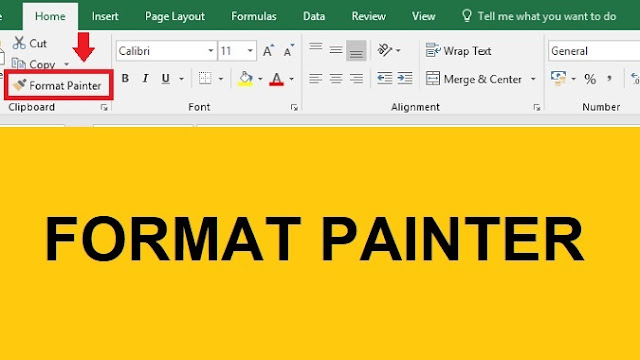This screenshot has height=360, width=640.
Task: Open Orientation dropdown arrow
Action: tap(398, 51)
